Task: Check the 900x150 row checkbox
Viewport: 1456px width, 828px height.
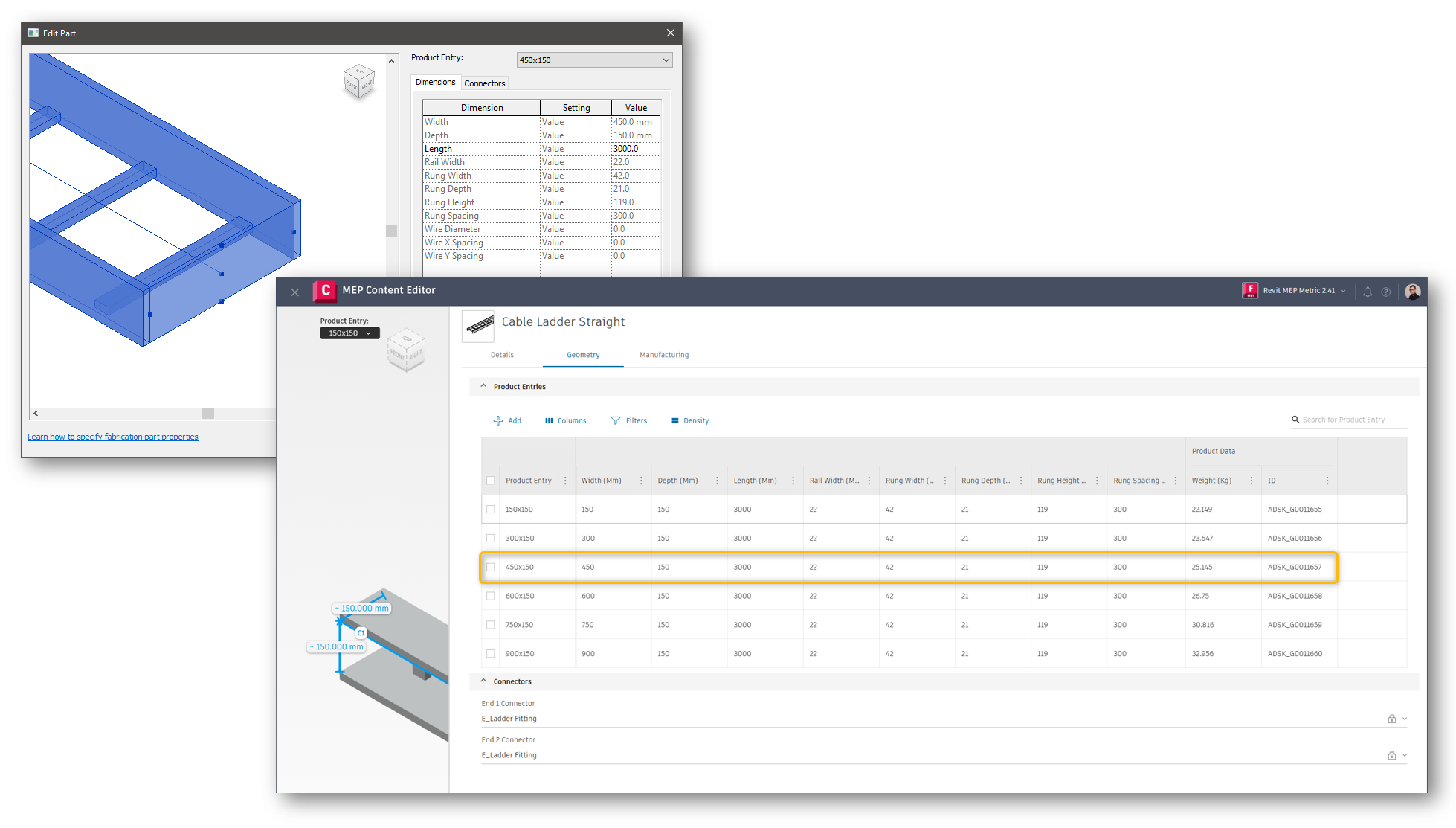Action: [x=491, y=654]
